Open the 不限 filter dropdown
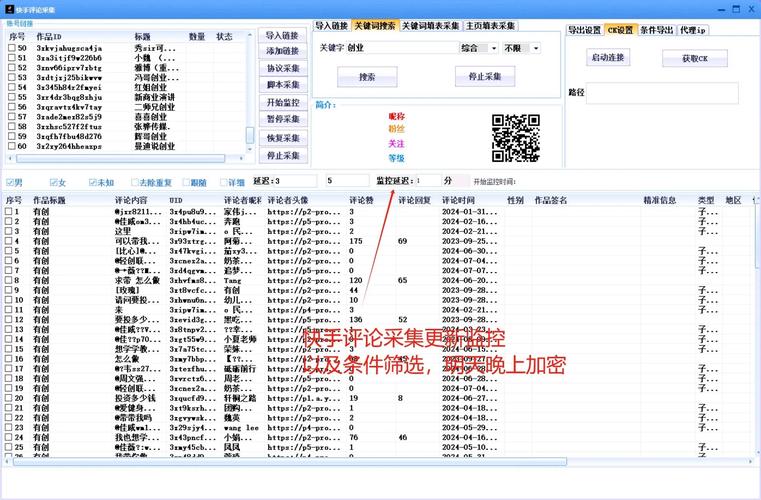The image size is (761, 500). (x=521, y=48)
